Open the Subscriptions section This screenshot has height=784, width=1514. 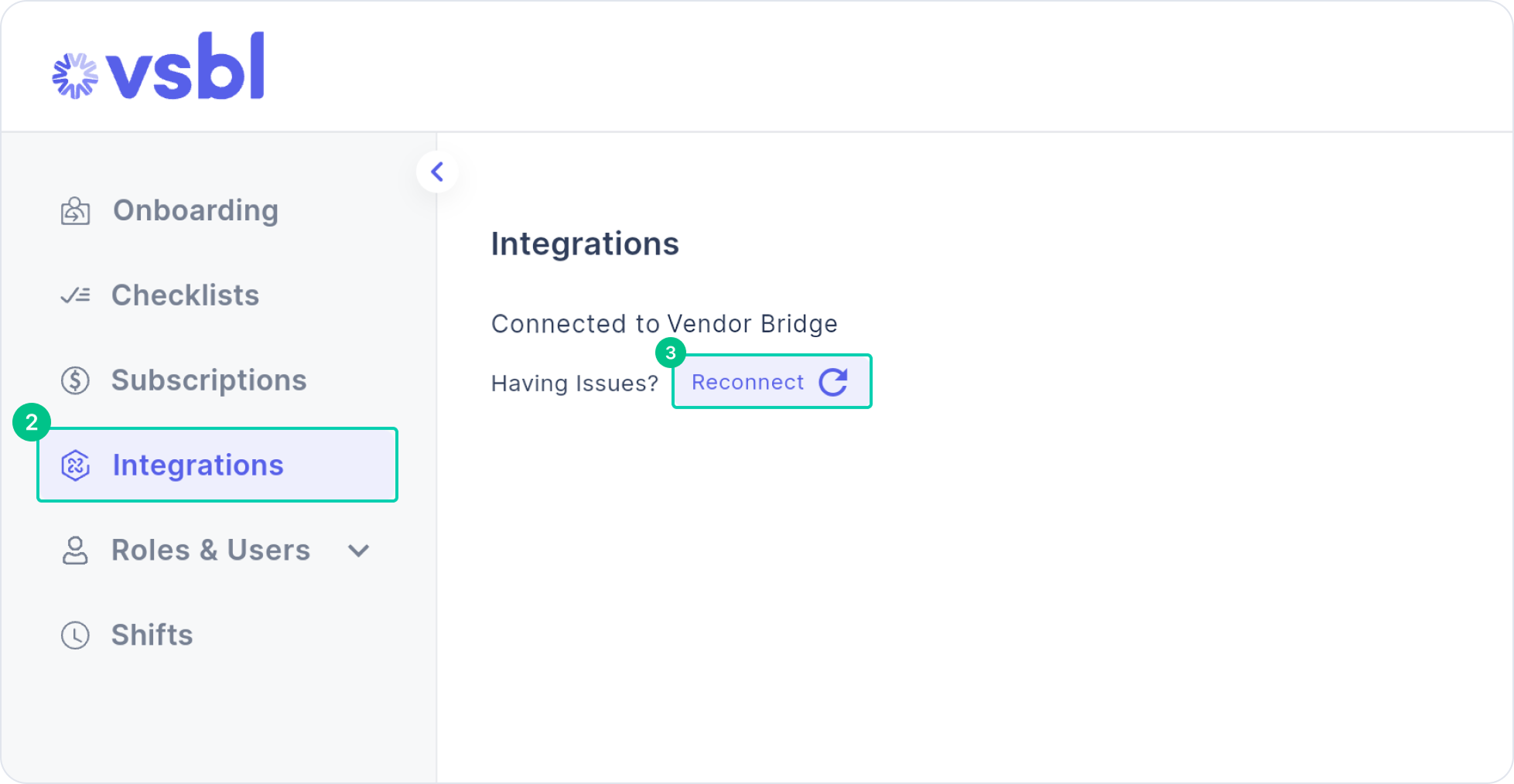click(208, 380)
